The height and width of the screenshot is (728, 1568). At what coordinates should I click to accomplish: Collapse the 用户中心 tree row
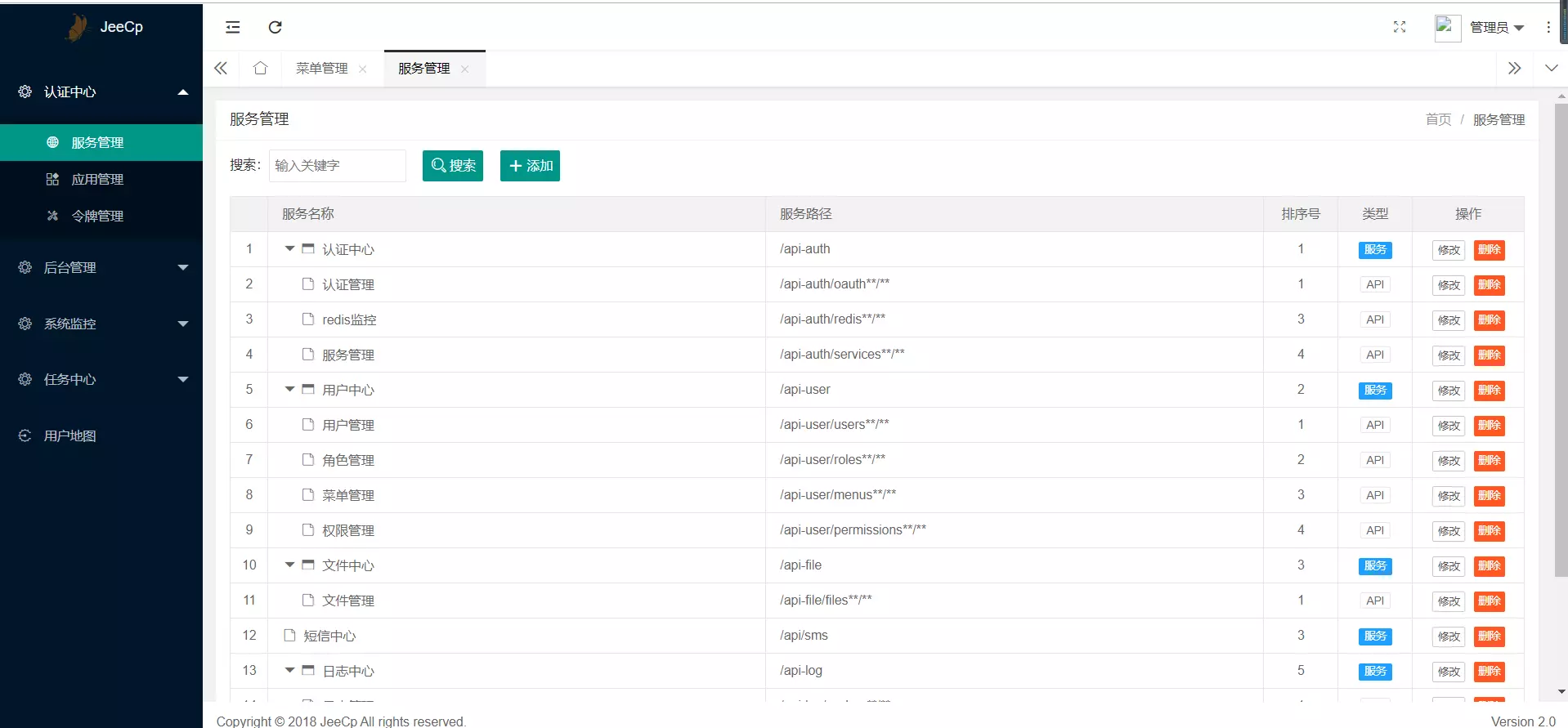(x=289, y=389)
